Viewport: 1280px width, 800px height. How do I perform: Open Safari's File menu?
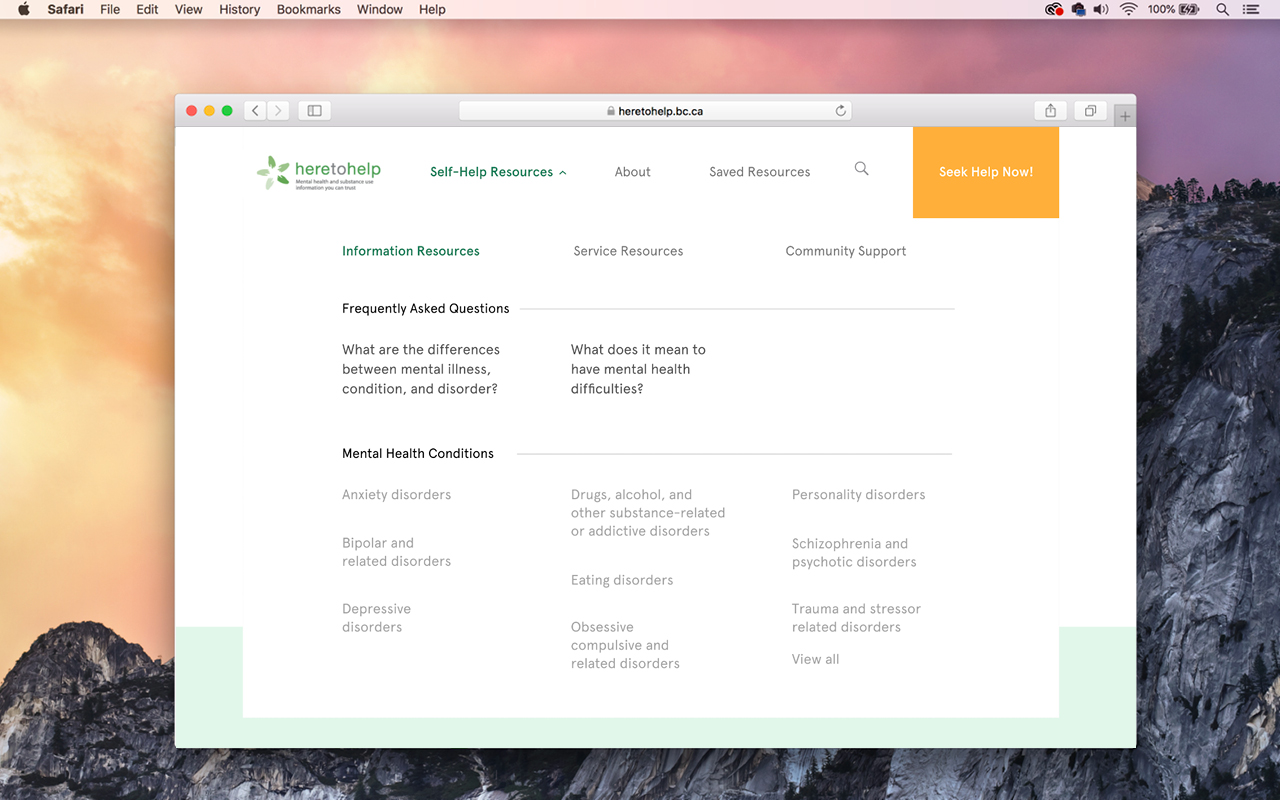[110, 9]
